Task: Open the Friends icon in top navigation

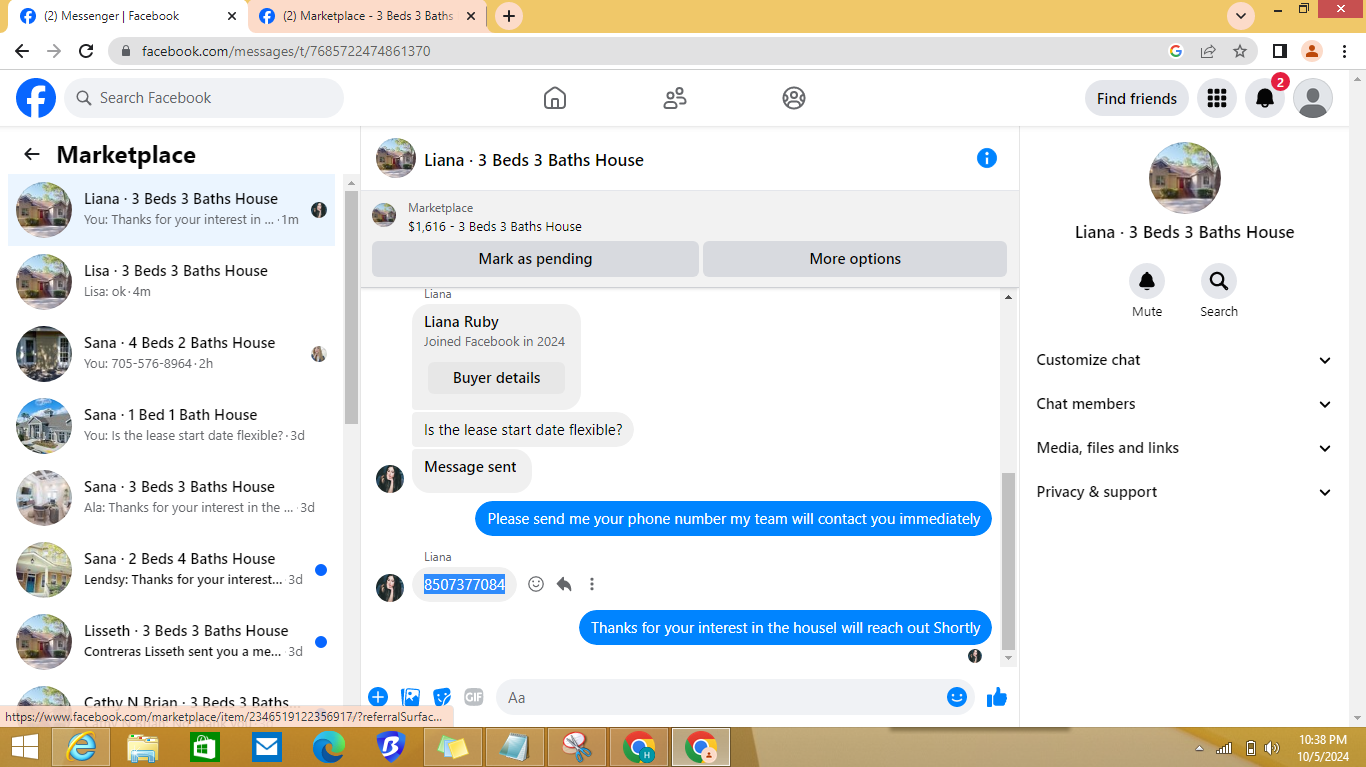Action: [x=675, y=98]
